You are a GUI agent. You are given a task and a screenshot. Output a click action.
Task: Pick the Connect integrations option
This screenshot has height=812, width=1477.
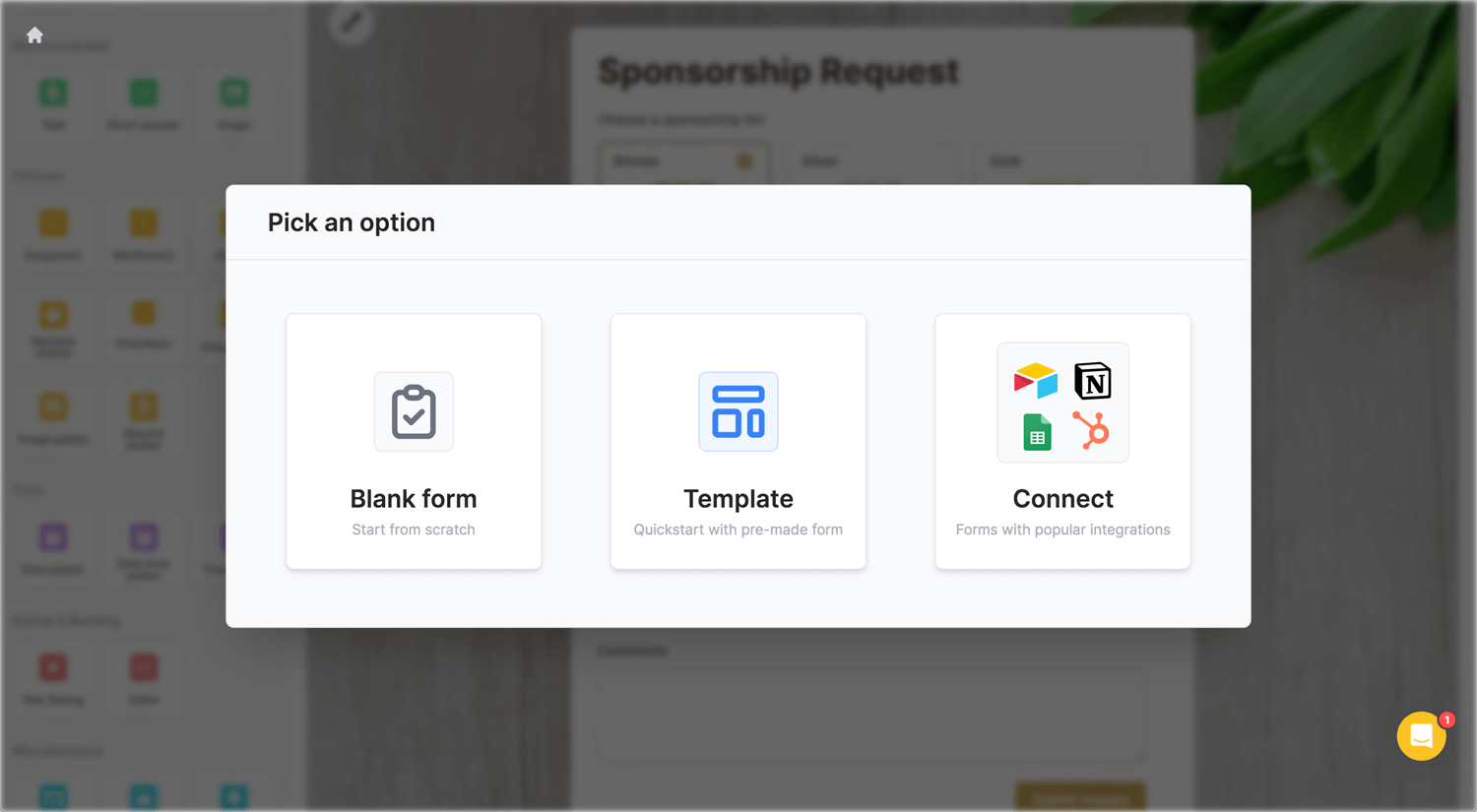(1063, 441)
